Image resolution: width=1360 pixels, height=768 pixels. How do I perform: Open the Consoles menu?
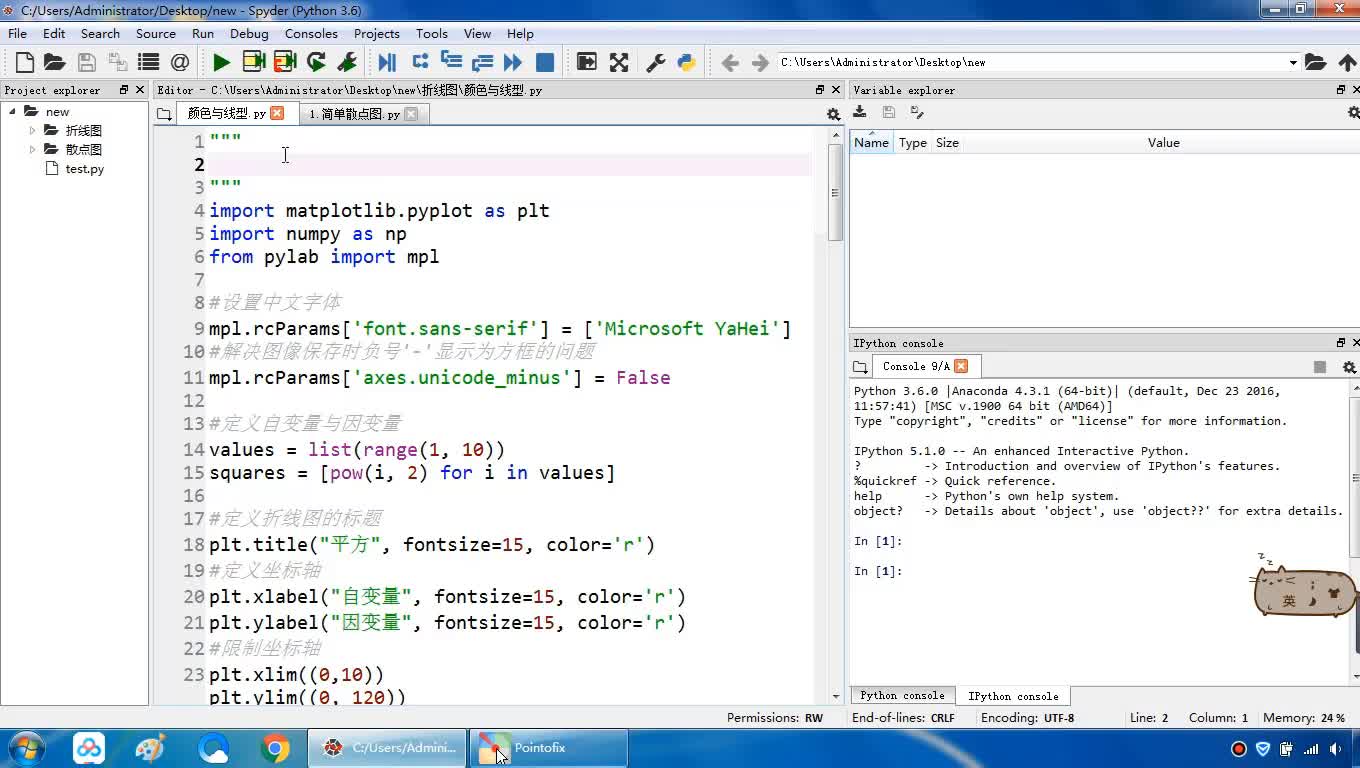(311, 33)
